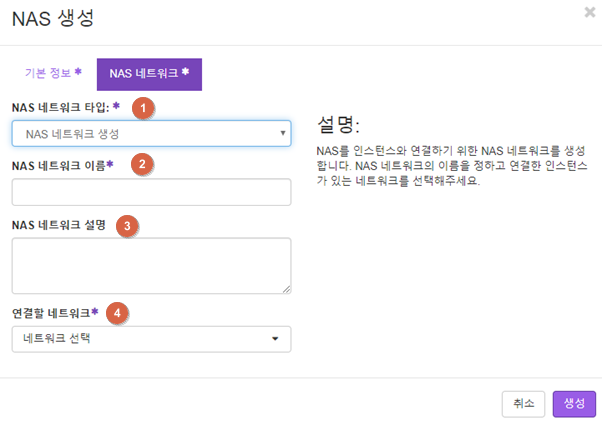
Task: Open the NAS 네트워크 생성 type combo box
Action: (152, 134)
